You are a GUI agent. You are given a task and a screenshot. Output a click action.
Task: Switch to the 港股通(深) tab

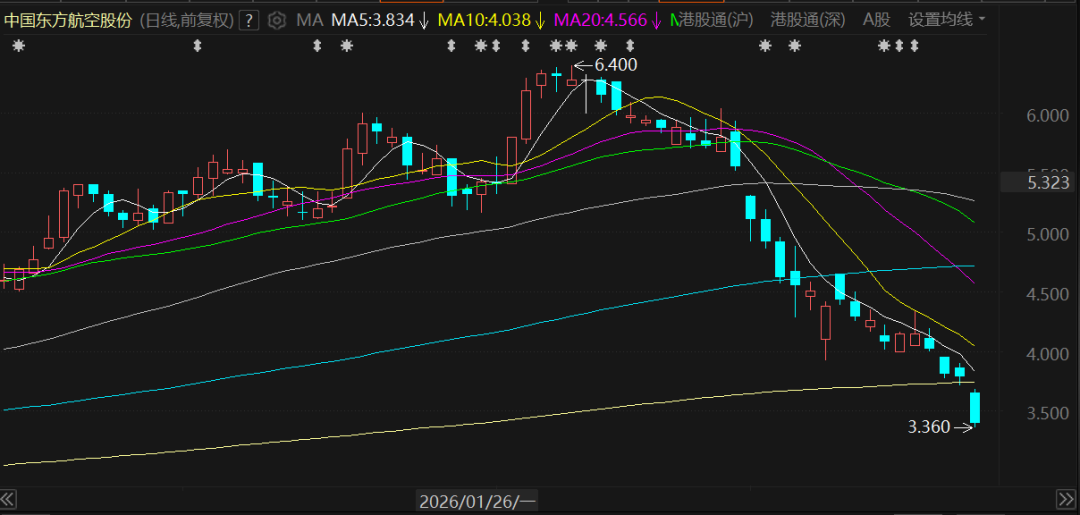tap(807, 20)
